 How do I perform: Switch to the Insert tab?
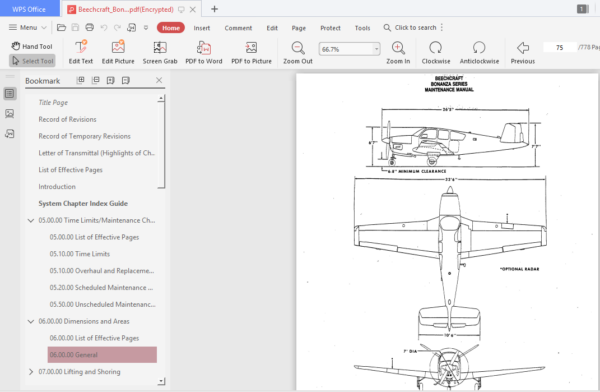click(x=202, y=28)
